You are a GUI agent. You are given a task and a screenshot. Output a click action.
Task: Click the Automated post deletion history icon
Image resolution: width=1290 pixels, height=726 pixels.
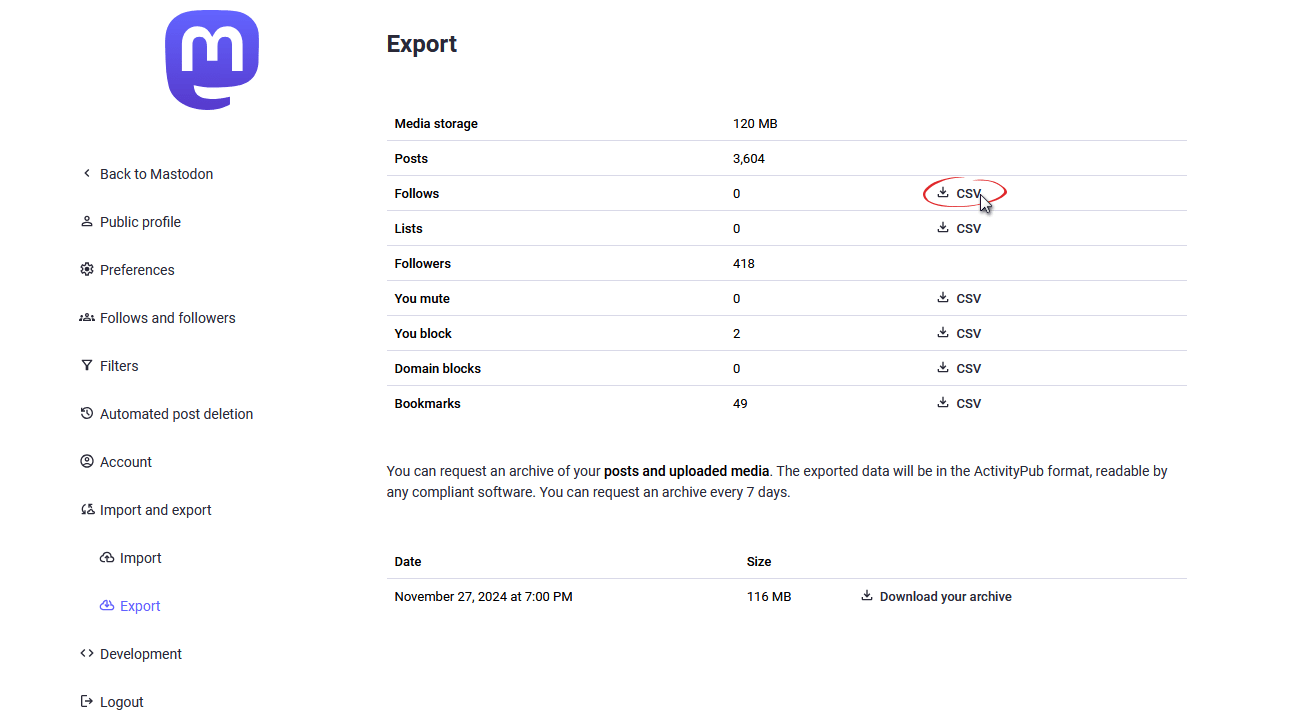point(87,414)
